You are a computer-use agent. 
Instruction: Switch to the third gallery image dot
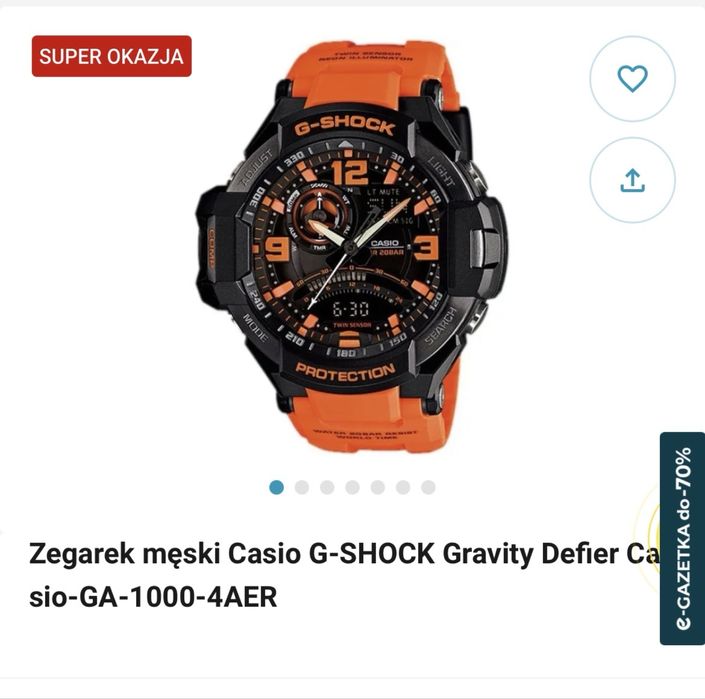pyautogui.click(x=327, y=487)
